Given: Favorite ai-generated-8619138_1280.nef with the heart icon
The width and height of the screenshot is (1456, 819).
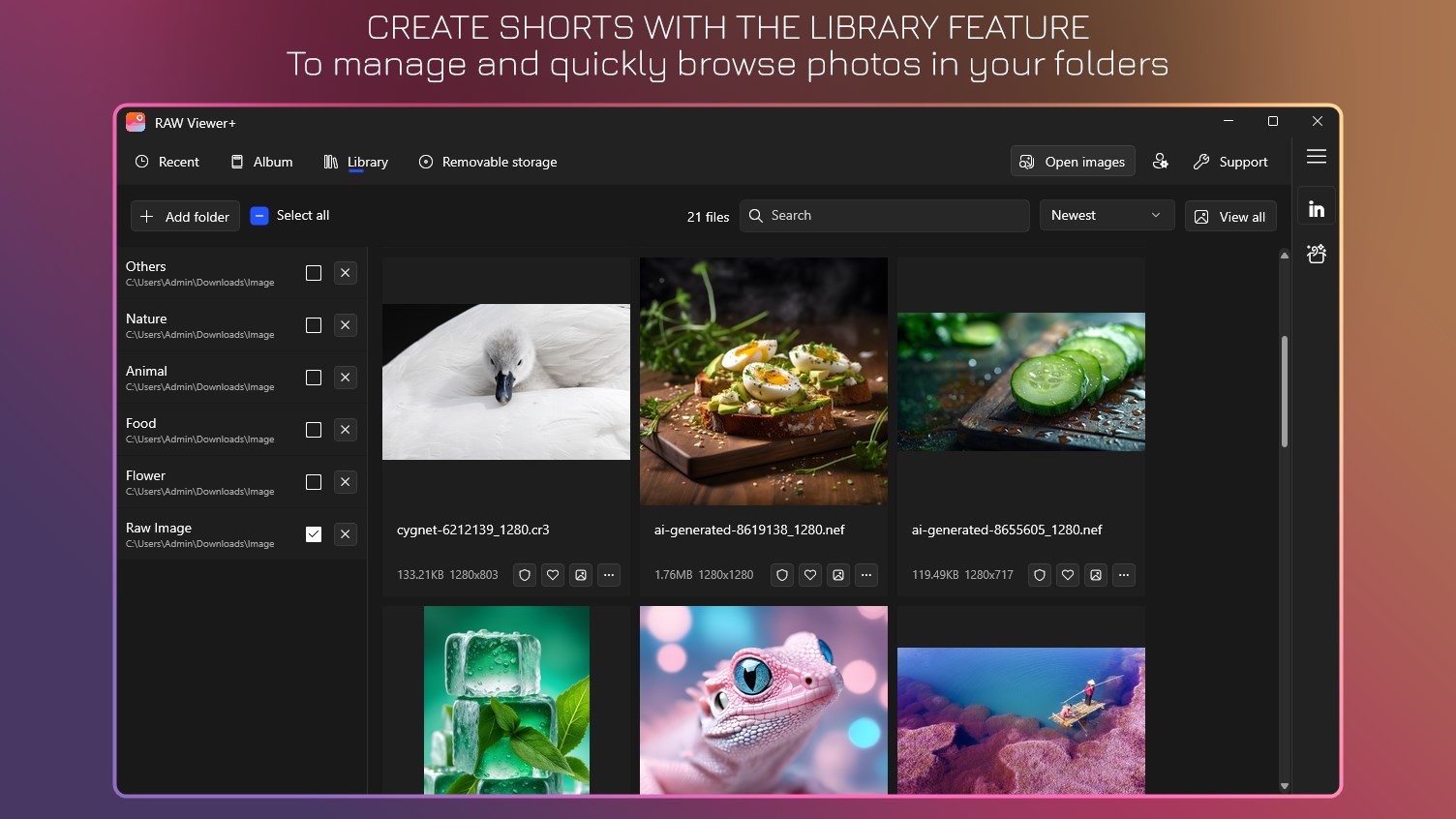Looking at the screenshot, I should (810, 575).
